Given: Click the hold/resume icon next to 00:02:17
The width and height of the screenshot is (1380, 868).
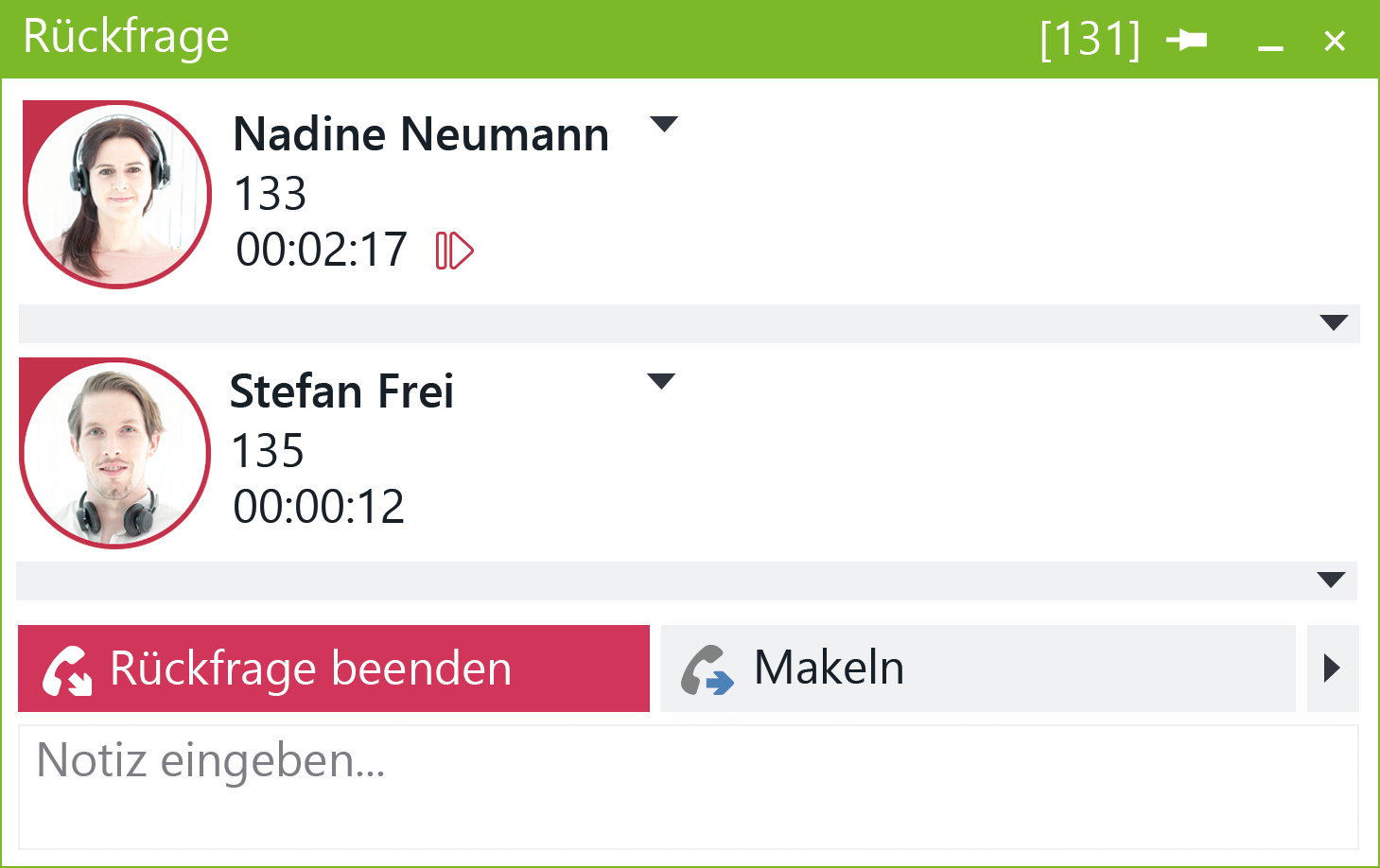Looking at the screenshot, I should (454, 252).
